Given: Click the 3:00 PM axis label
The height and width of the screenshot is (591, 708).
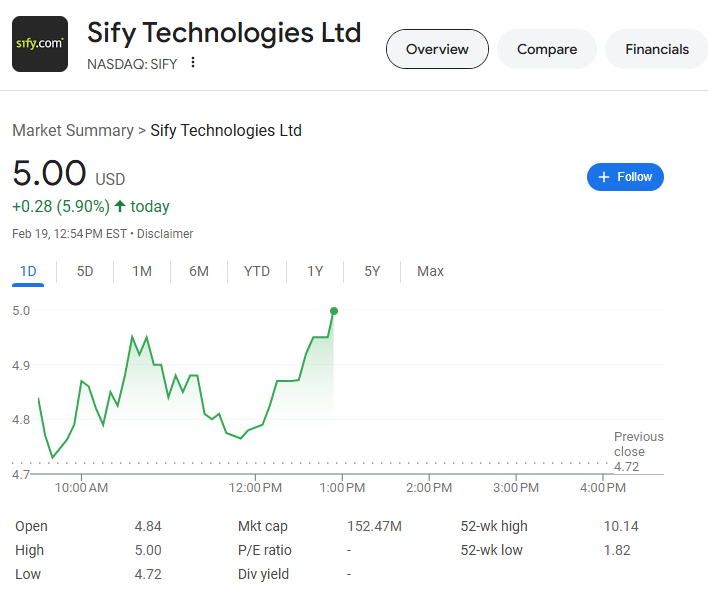Looking at the screenshot, I should (516, 488).
